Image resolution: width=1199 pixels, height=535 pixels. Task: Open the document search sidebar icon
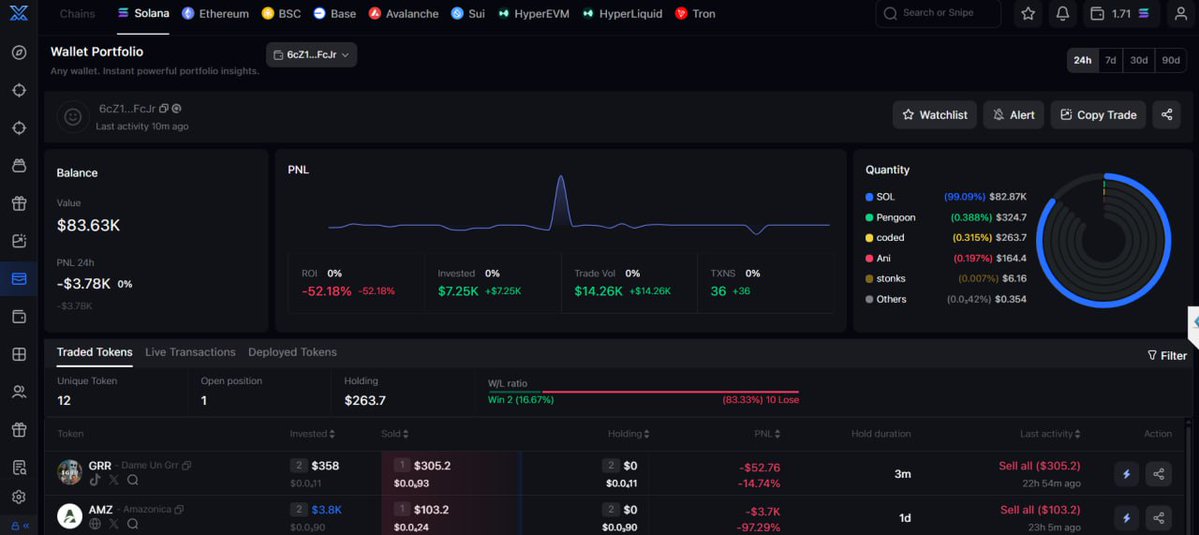pos(19,467)
